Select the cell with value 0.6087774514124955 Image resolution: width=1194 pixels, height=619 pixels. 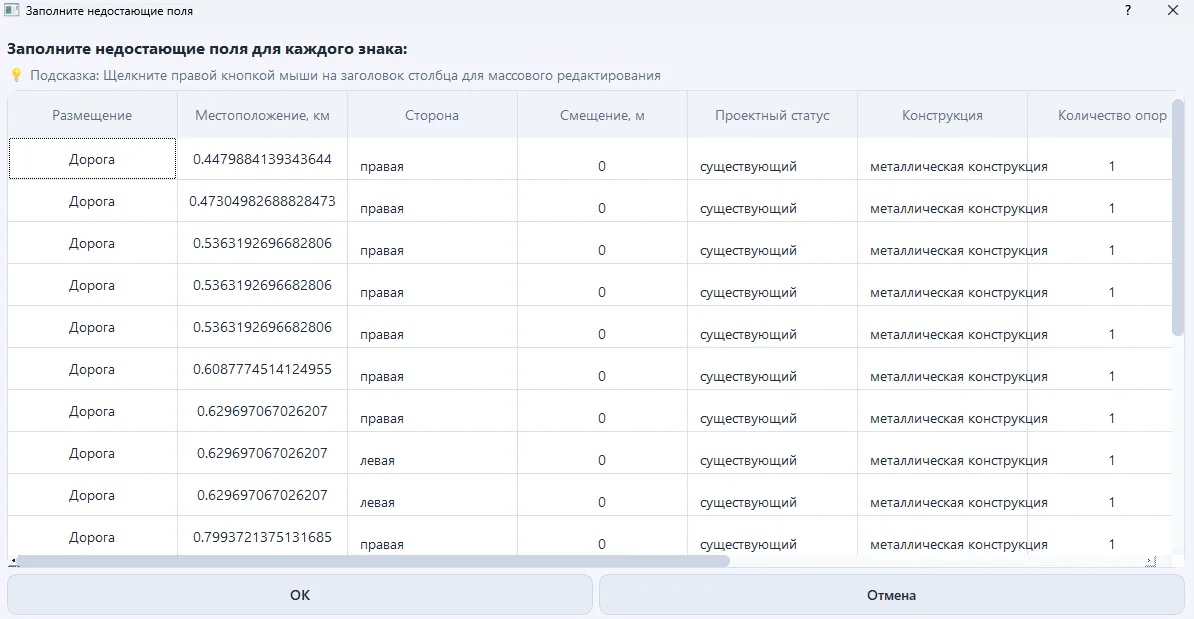point(262,369)
